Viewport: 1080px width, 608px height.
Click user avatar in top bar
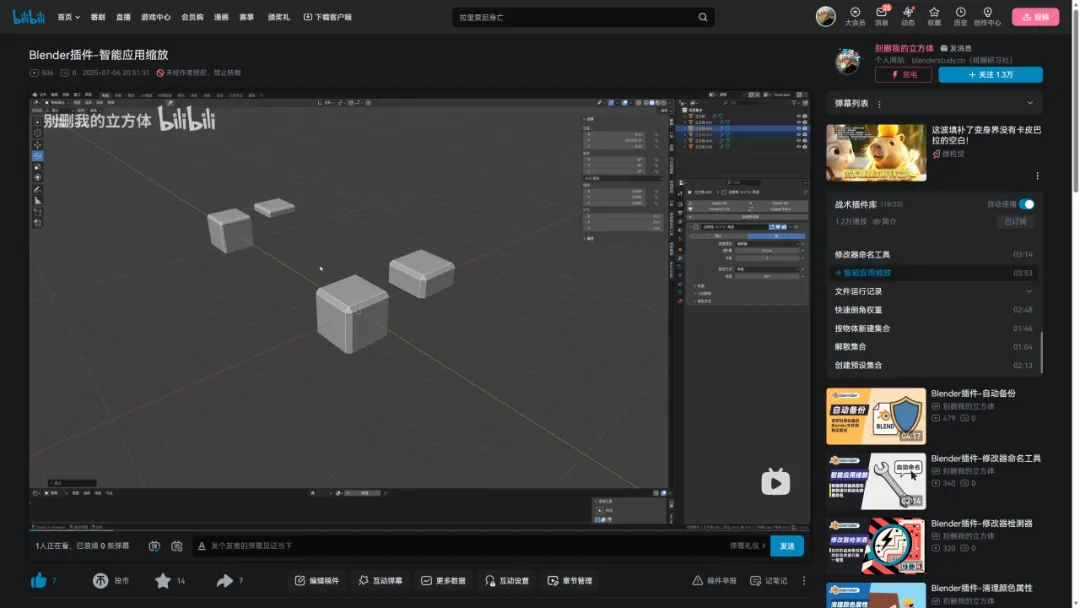point(825,16)
